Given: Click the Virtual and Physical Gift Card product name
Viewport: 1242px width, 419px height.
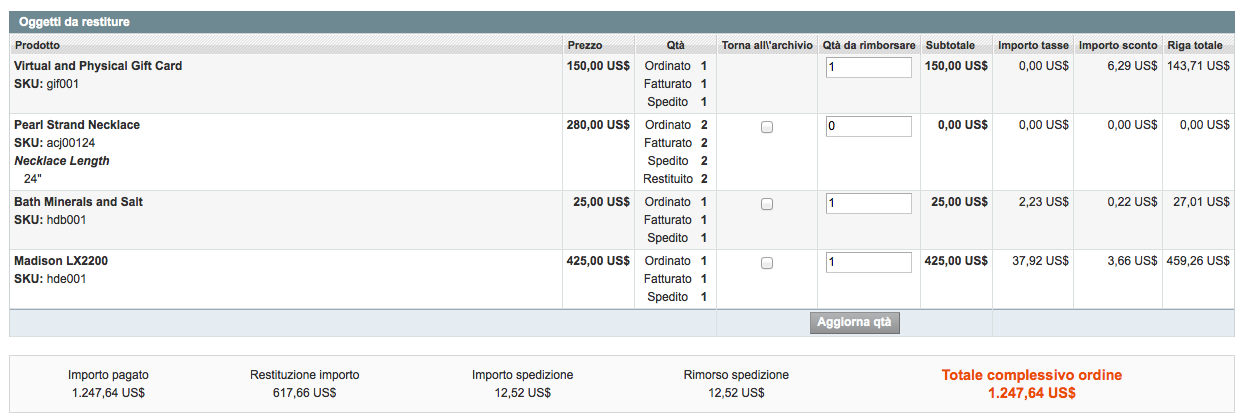Looking at the screenshot, I should tap(98, 66).
